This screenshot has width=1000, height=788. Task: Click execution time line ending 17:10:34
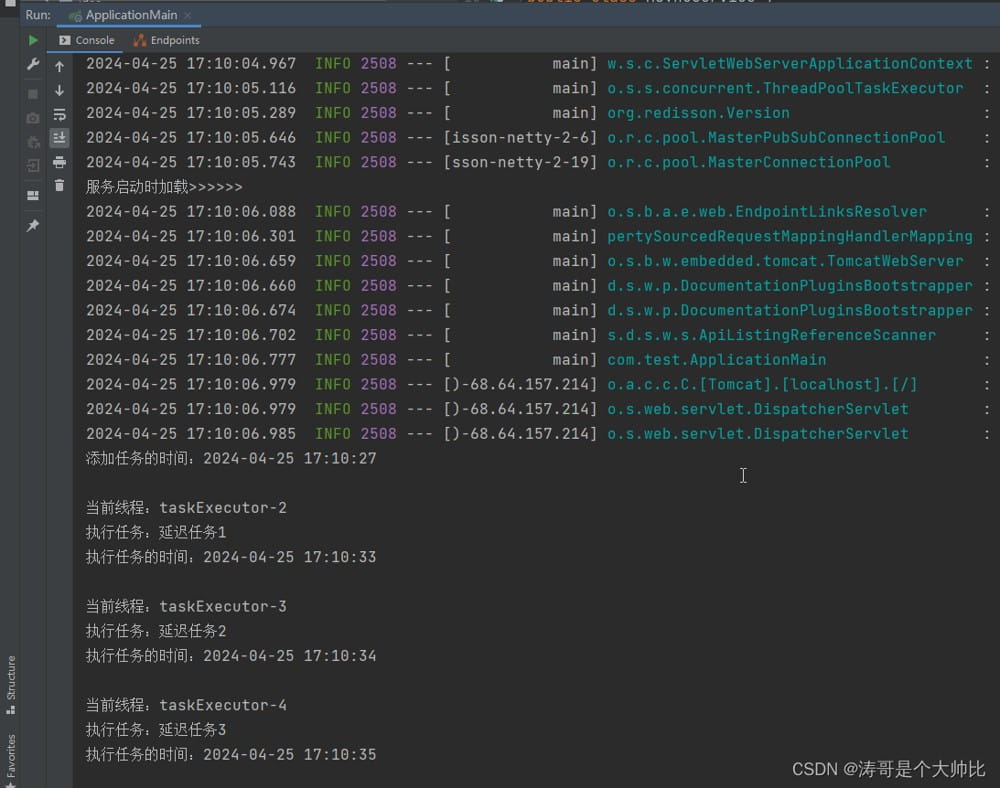pyautogui.click(x=231, y=656)
